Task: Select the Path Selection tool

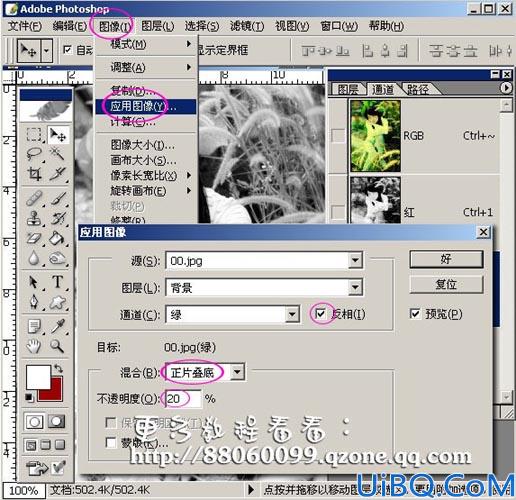Action: click(34, 282)
